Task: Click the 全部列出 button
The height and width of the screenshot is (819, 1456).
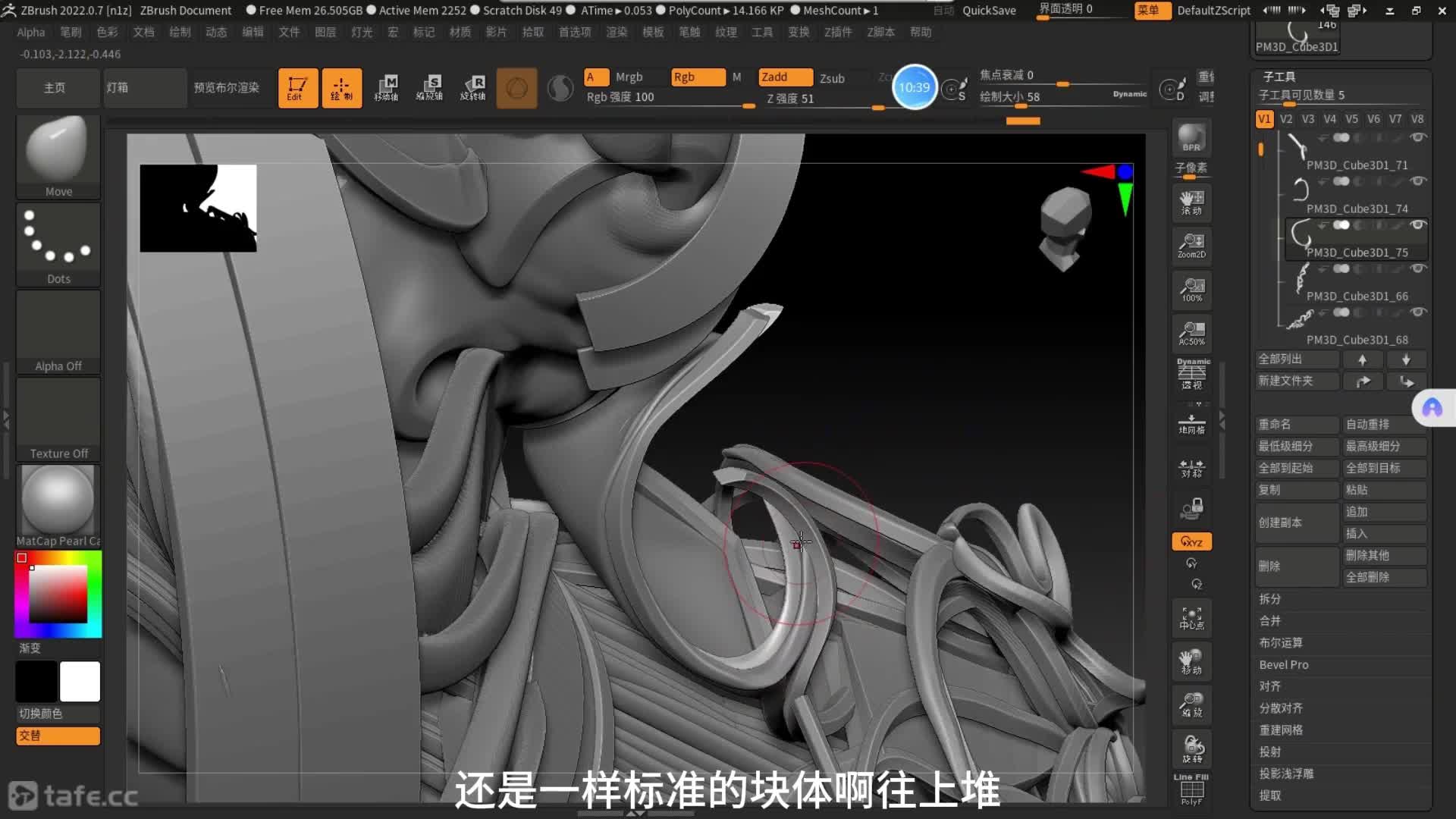Action: point(1296,359)
